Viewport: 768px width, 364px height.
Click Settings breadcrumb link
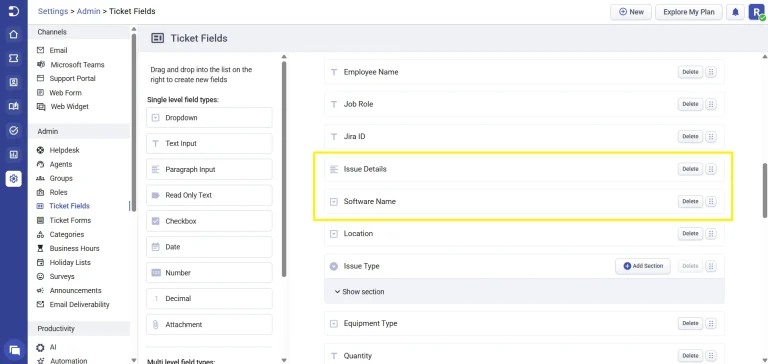(x=53, y=11)
